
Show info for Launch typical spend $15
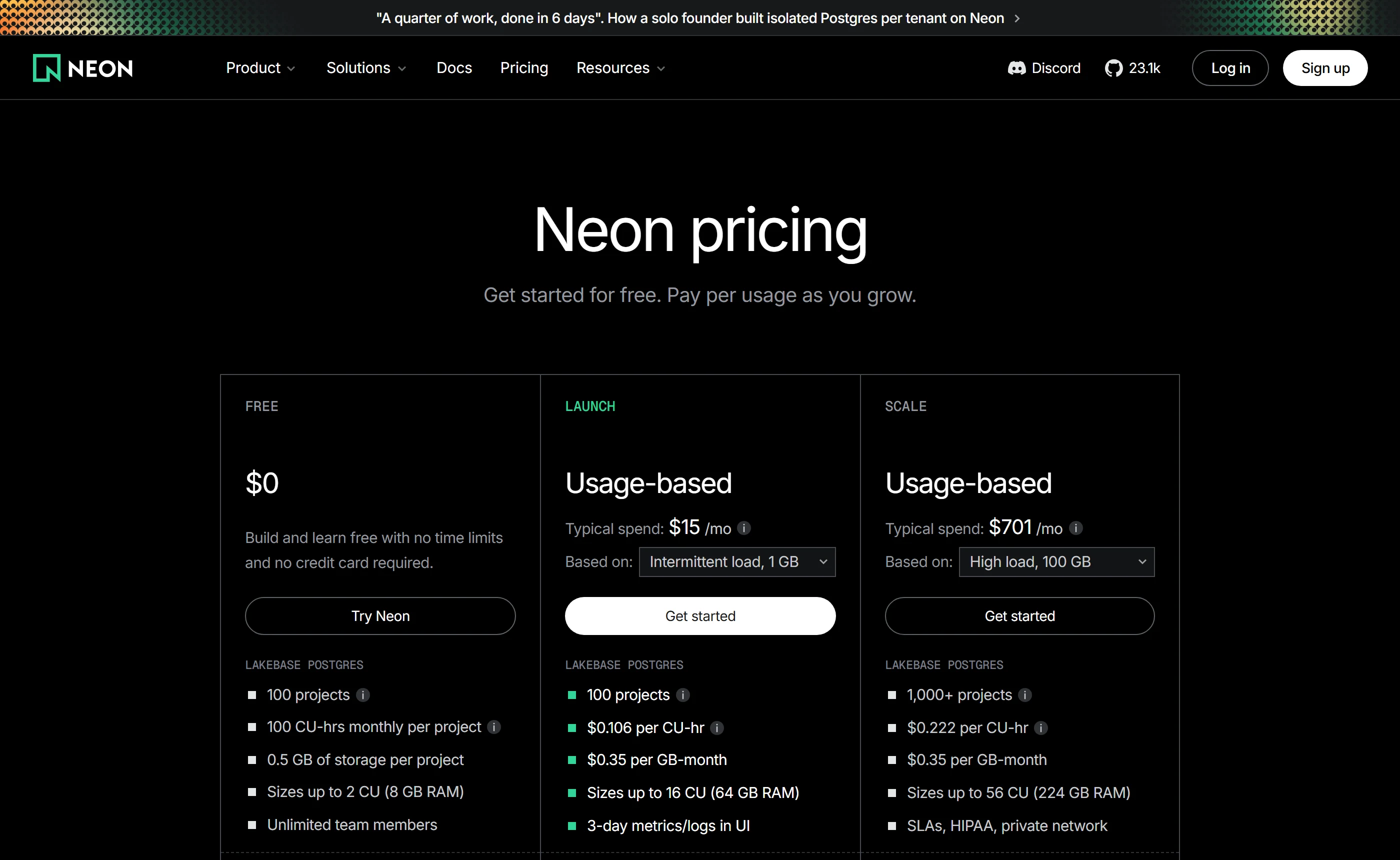tap(744, 528)
